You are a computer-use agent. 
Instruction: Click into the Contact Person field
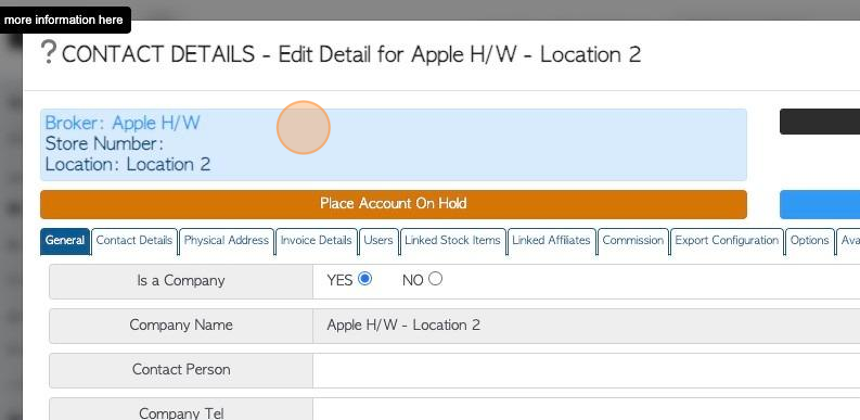586,370
